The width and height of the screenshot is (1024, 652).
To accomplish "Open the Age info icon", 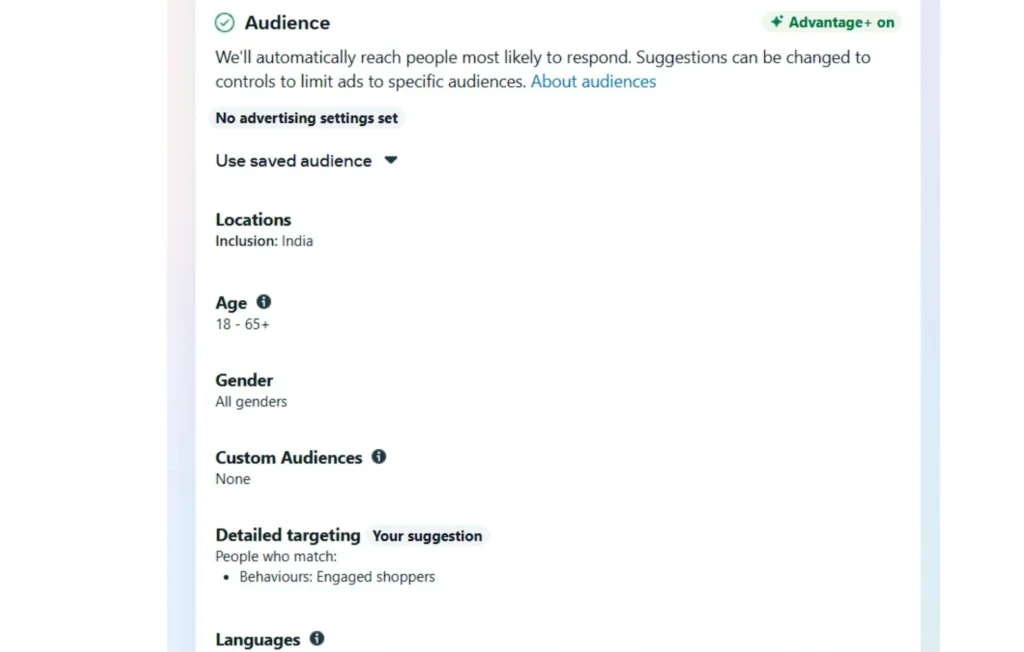I will tap(263, 302).
